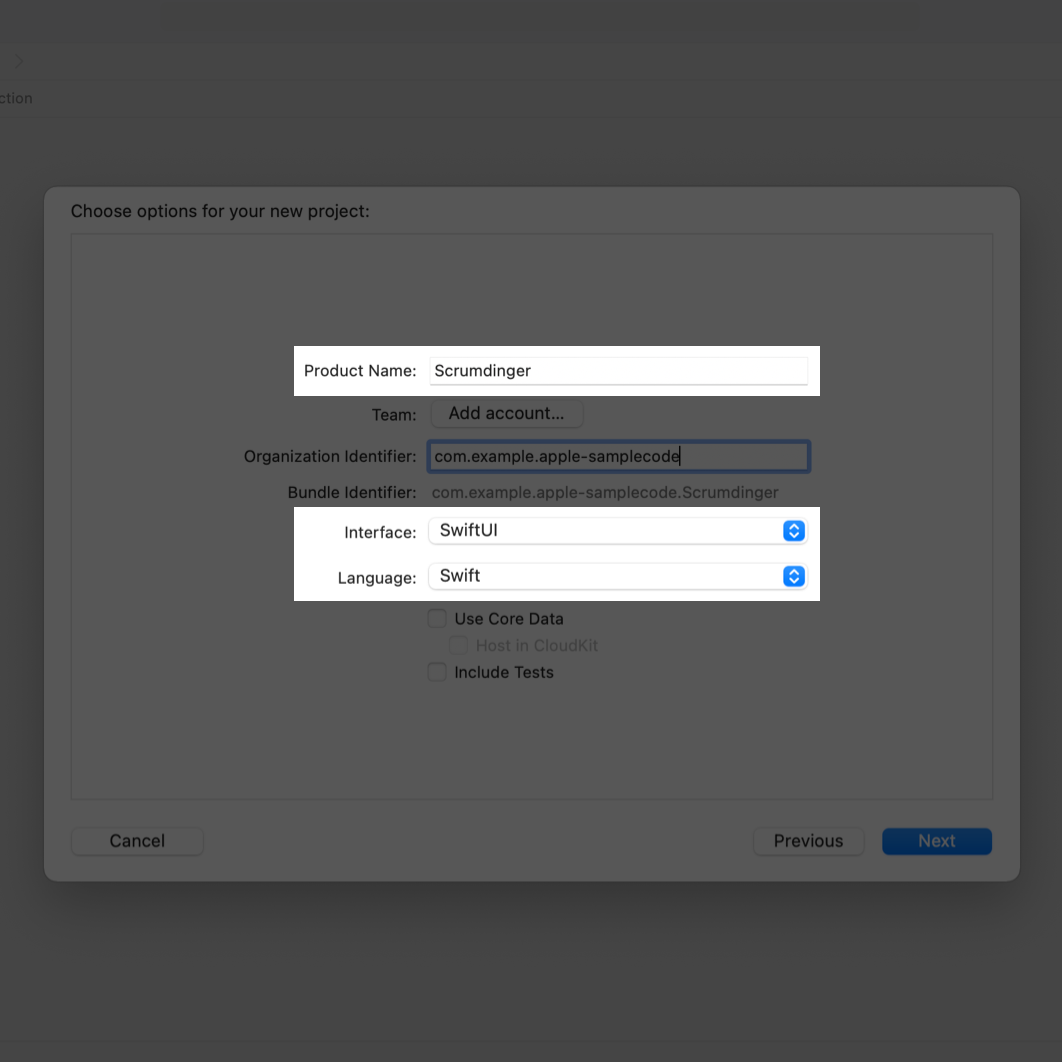Click the chevron arrow in the background toolbar
1062x1062 pixels.
[x=19, y=61]
